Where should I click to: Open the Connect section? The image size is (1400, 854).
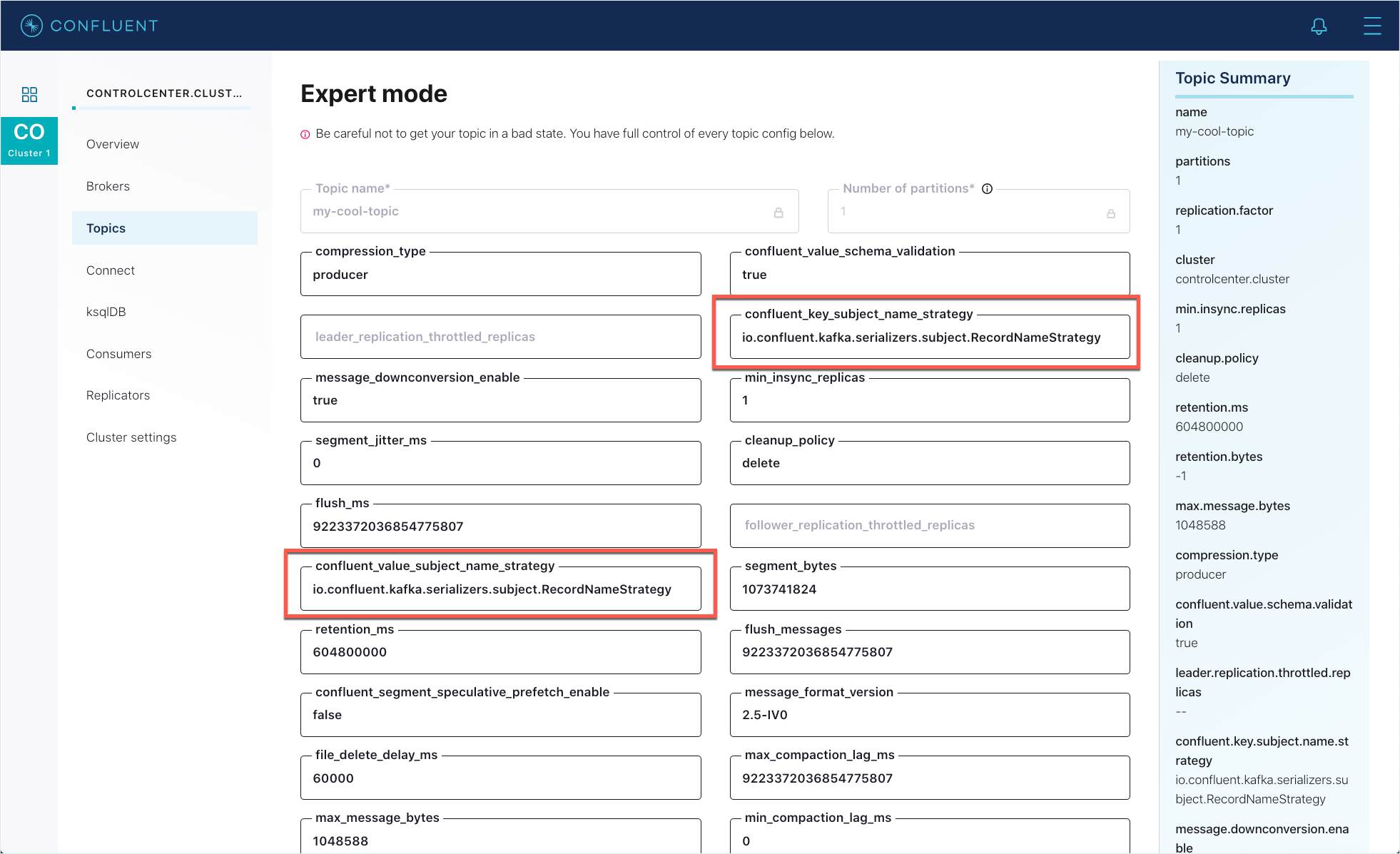111,270
